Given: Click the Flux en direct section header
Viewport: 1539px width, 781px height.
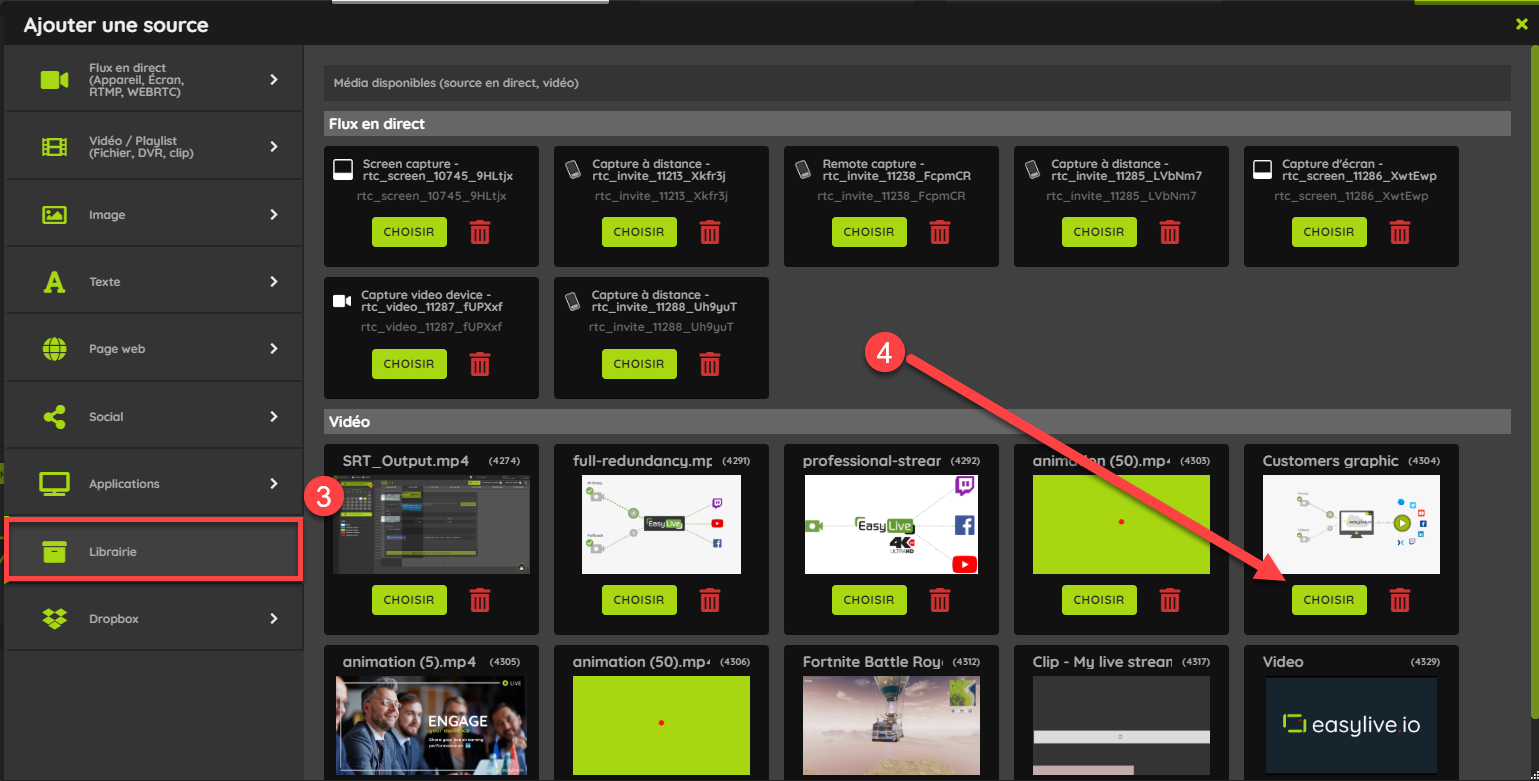Looking at the screenshot, I should [x=918, y=123].
